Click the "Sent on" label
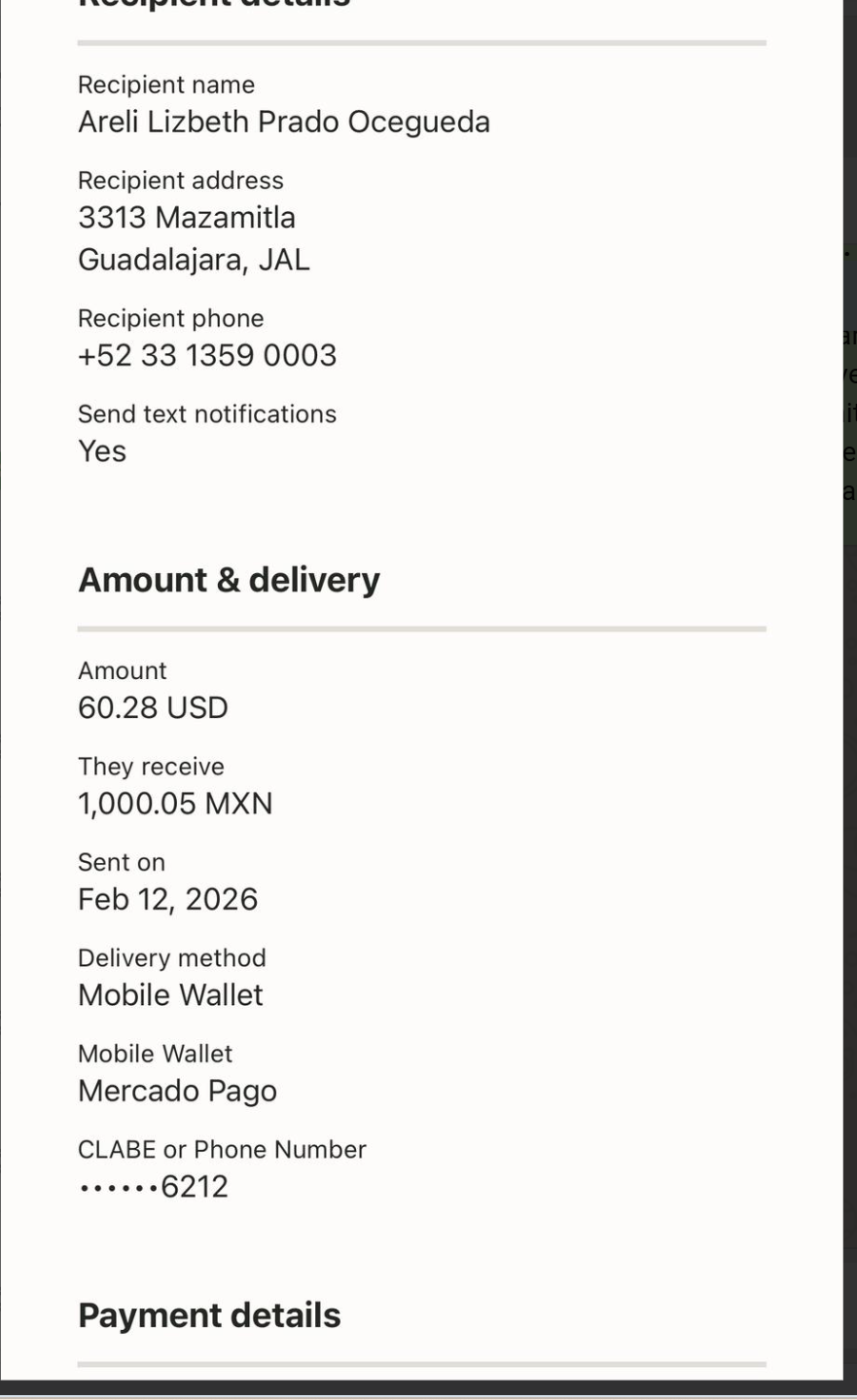 122,862
